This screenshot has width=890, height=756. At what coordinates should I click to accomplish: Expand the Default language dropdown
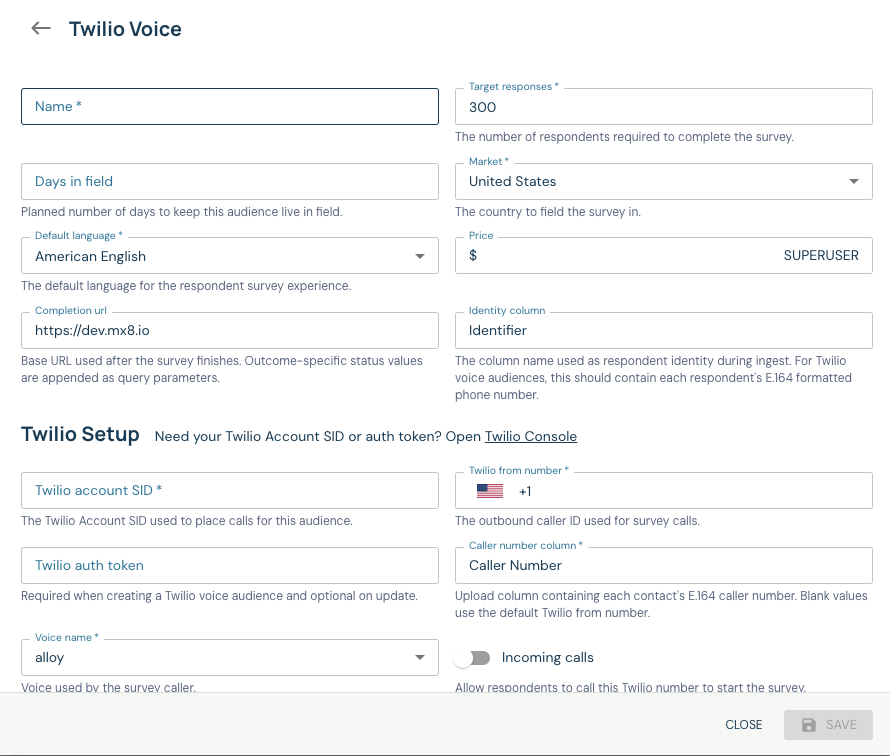420,257
